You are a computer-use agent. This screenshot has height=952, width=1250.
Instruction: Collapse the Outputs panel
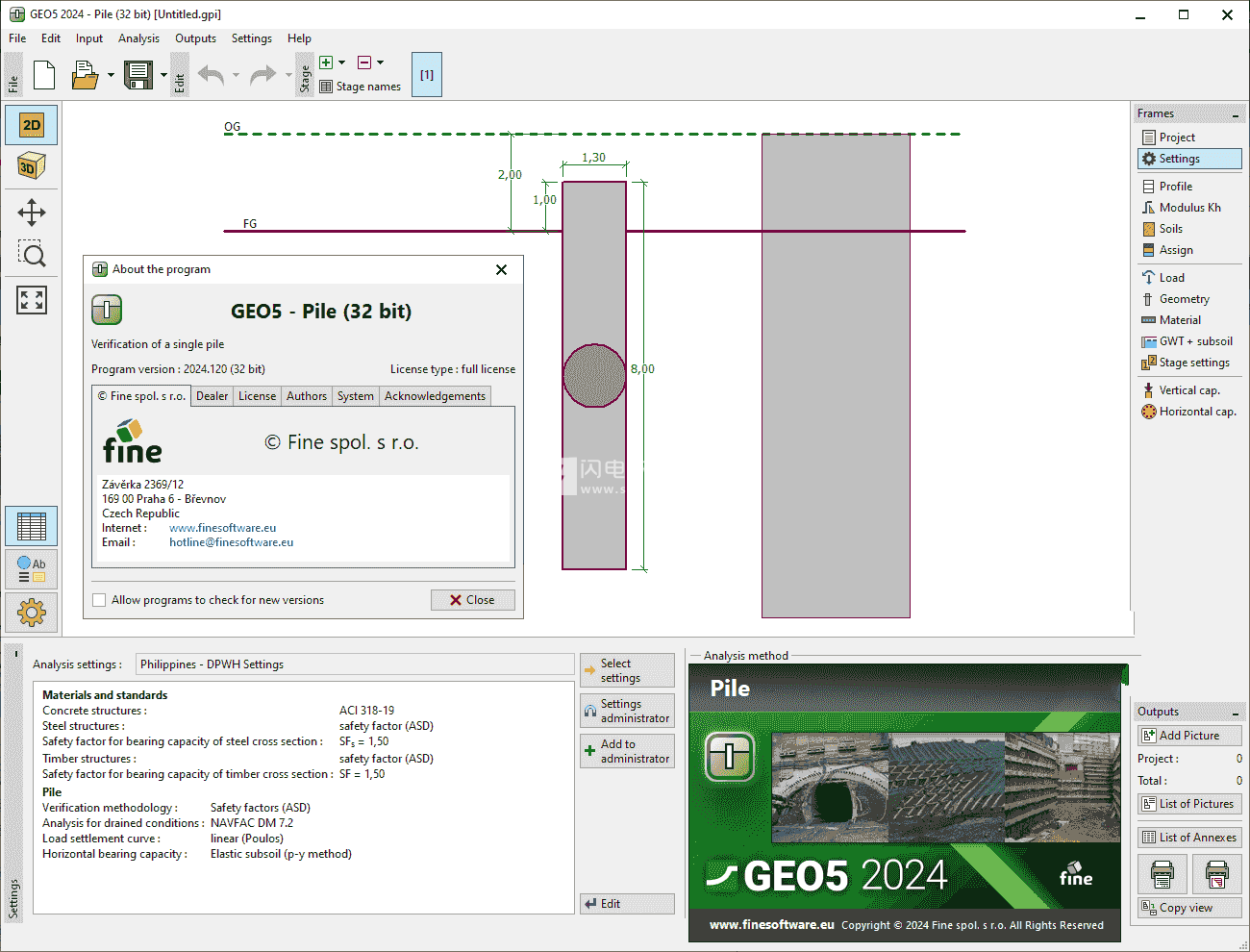(1236, 713)
